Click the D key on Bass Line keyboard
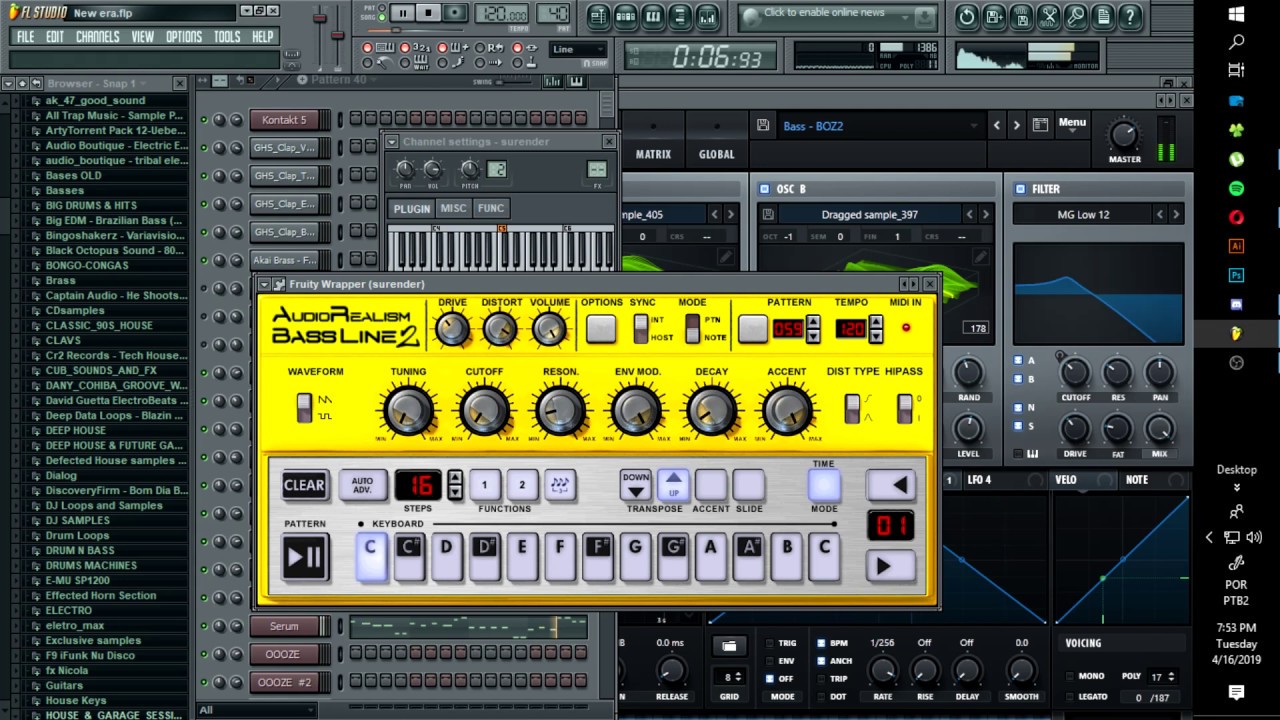The height and width of the screenshot is (720, 1280). click(446, 558)
